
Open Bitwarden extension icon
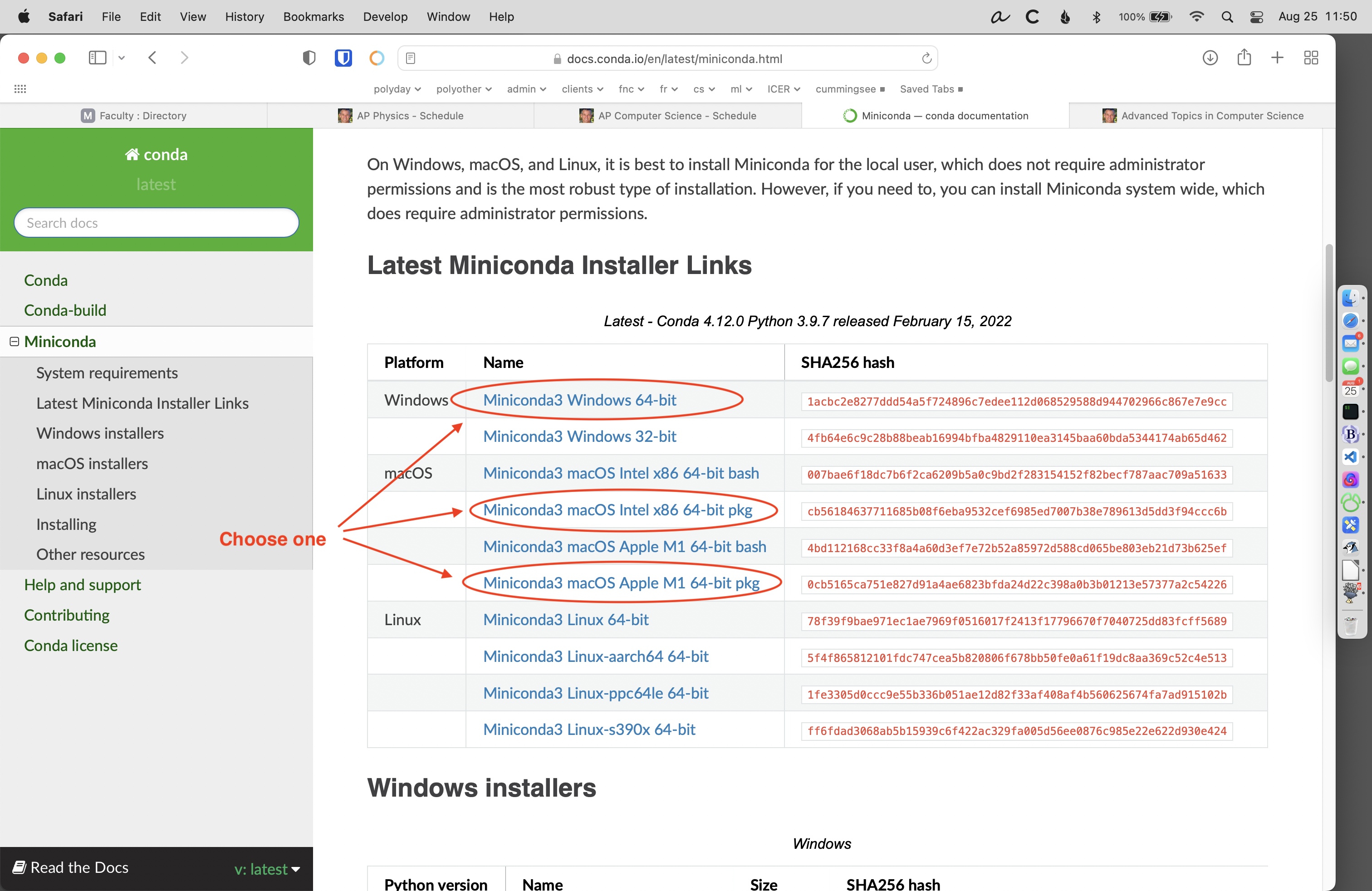point(343,58)
